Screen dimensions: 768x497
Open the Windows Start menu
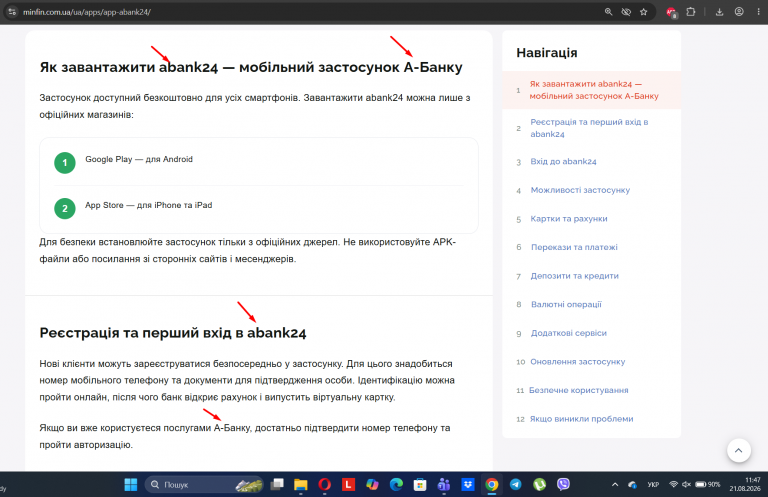(x=131, y=485)
